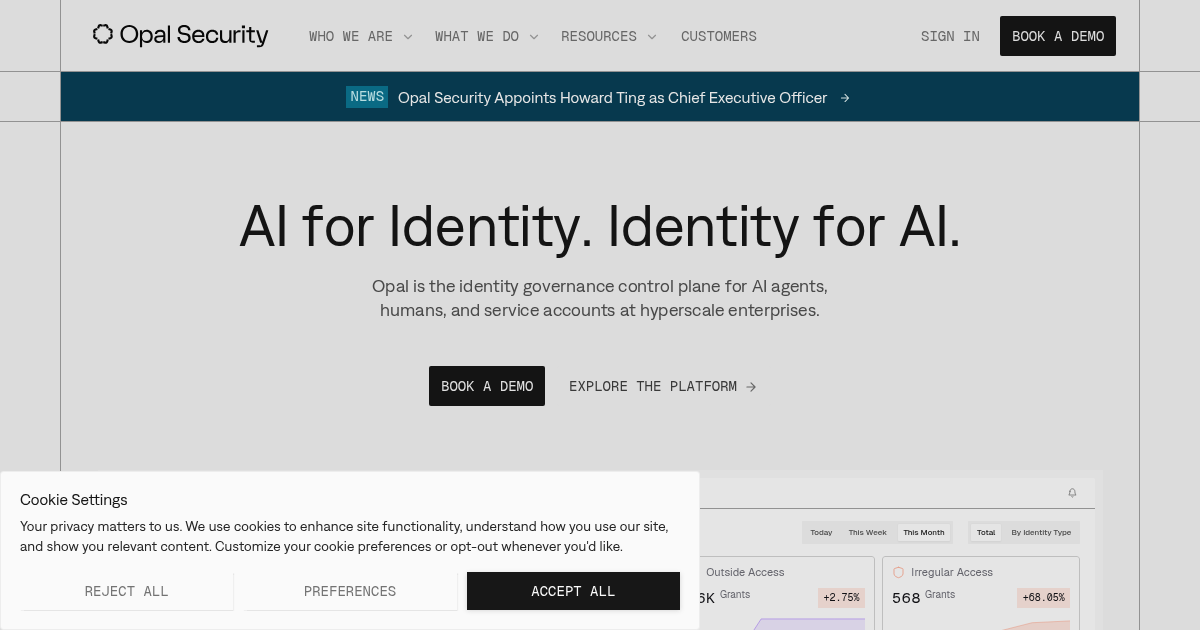Click the NEWS badge in banner
This screenshot has width=1200, height=630.
(367, 97)
